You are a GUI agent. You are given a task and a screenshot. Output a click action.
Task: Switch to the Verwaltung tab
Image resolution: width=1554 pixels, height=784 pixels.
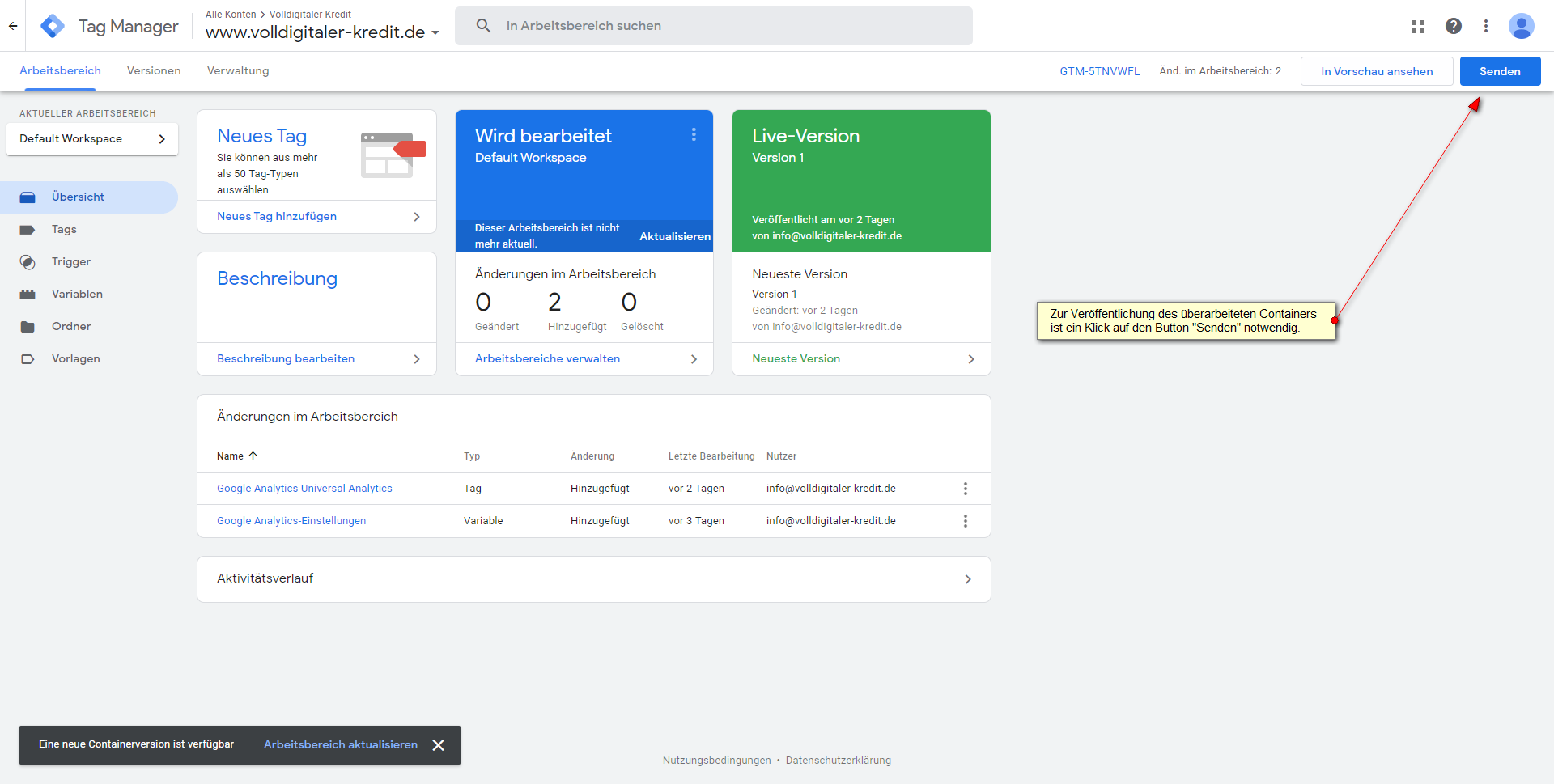coord(238,71)
